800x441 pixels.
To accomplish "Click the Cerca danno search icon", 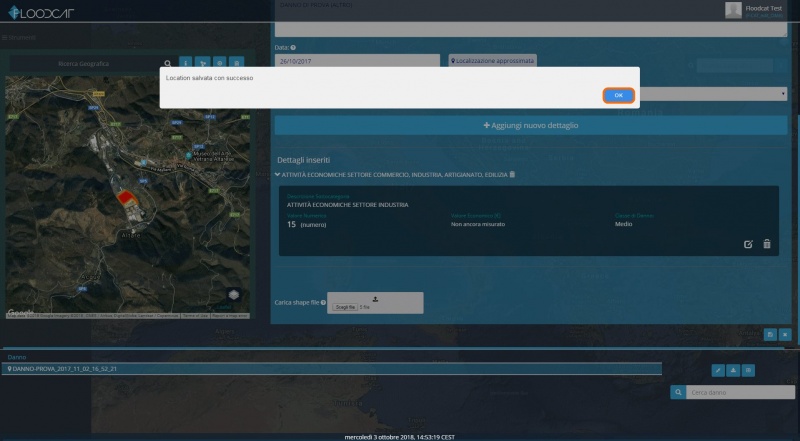I will (678, 394).
